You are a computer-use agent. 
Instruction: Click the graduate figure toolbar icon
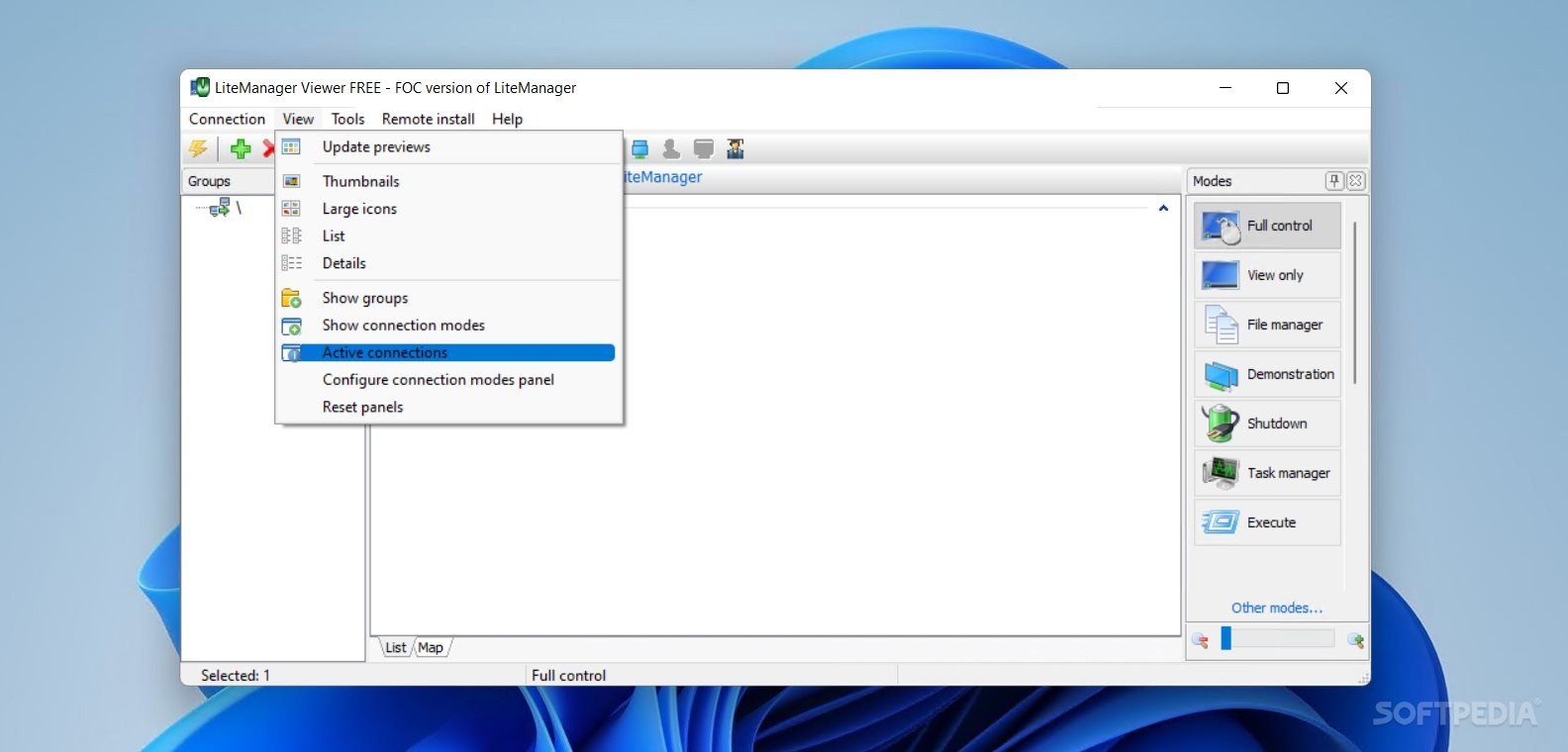[735, 149]
